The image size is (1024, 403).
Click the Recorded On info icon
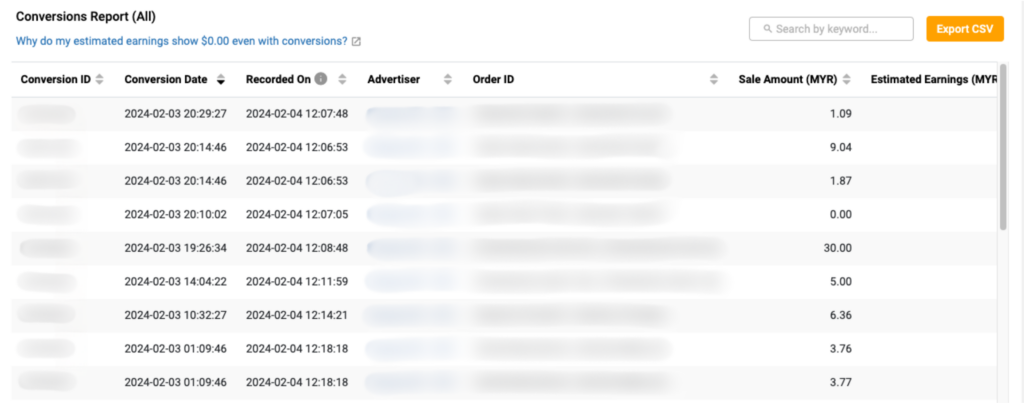pyautogui.click(x=321, y=80)
